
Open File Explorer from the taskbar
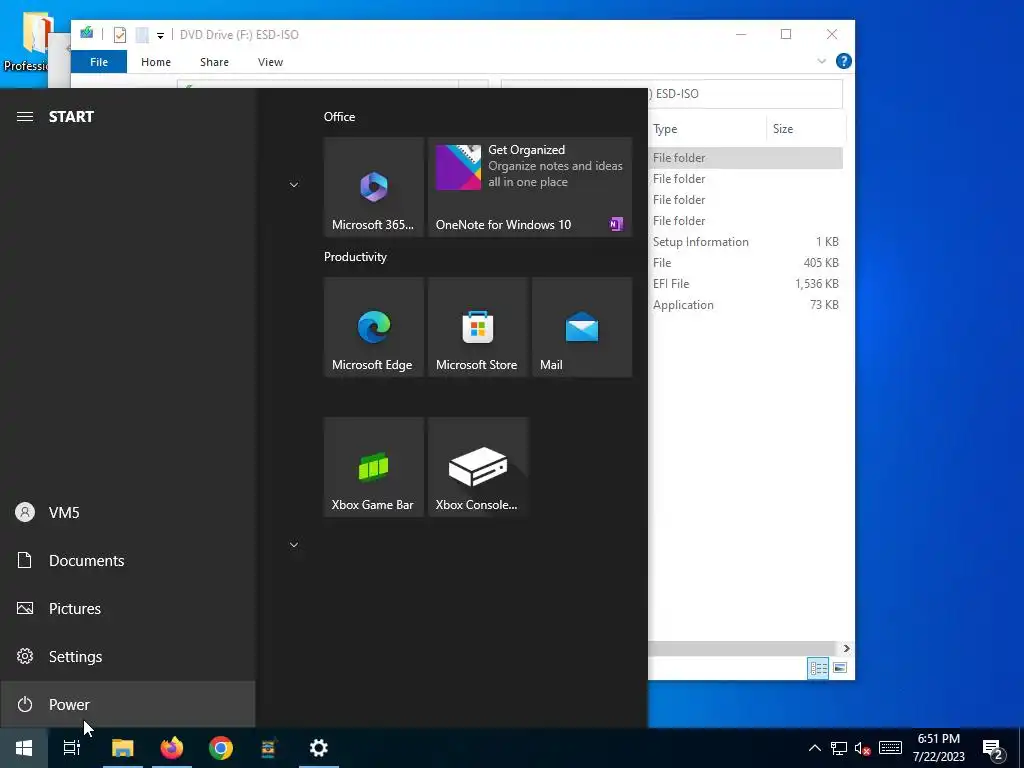tap(122, 748)
